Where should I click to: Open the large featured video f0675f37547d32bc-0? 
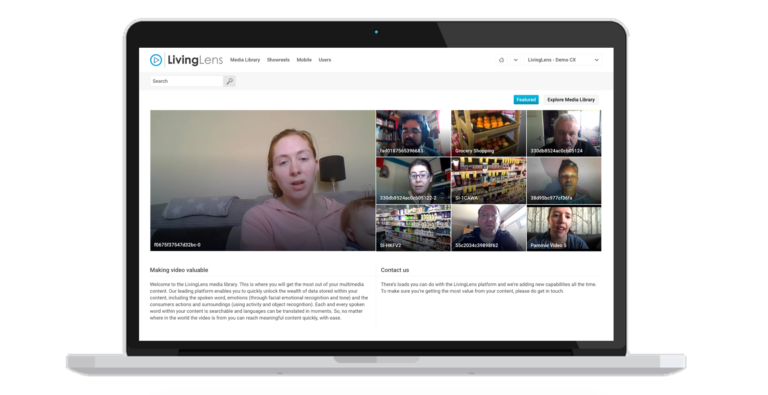tap(263, 180)
